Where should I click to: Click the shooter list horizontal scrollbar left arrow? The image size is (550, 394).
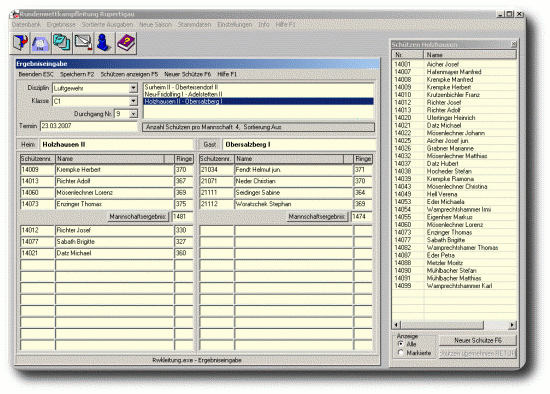[x=396, y=325]
